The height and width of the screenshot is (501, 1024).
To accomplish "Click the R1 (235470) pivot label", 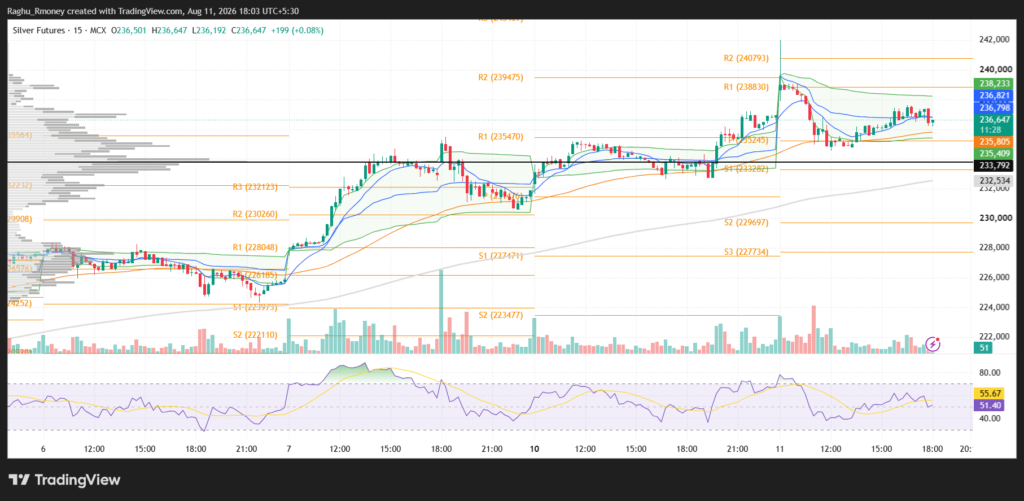I will coord(500,137).
